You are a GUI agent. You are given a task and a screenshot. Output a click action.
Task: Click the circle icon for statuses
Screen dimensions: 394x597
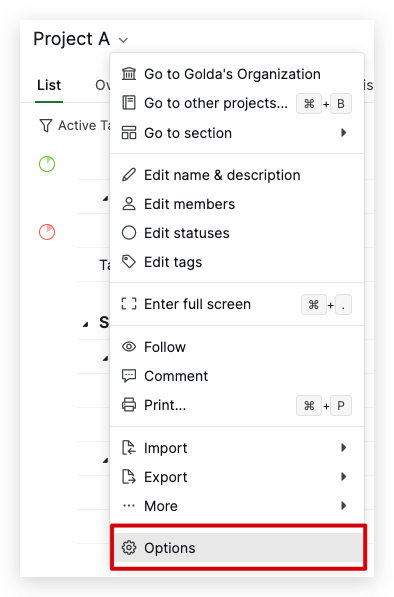(129, 233)
